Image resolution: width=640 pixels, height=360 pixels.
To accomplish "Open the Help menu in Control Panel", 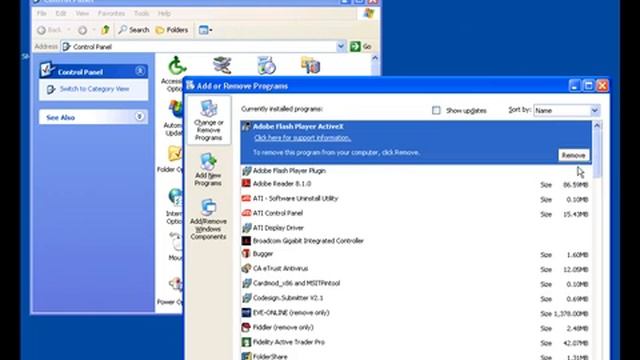I will (x=164, y=13).
